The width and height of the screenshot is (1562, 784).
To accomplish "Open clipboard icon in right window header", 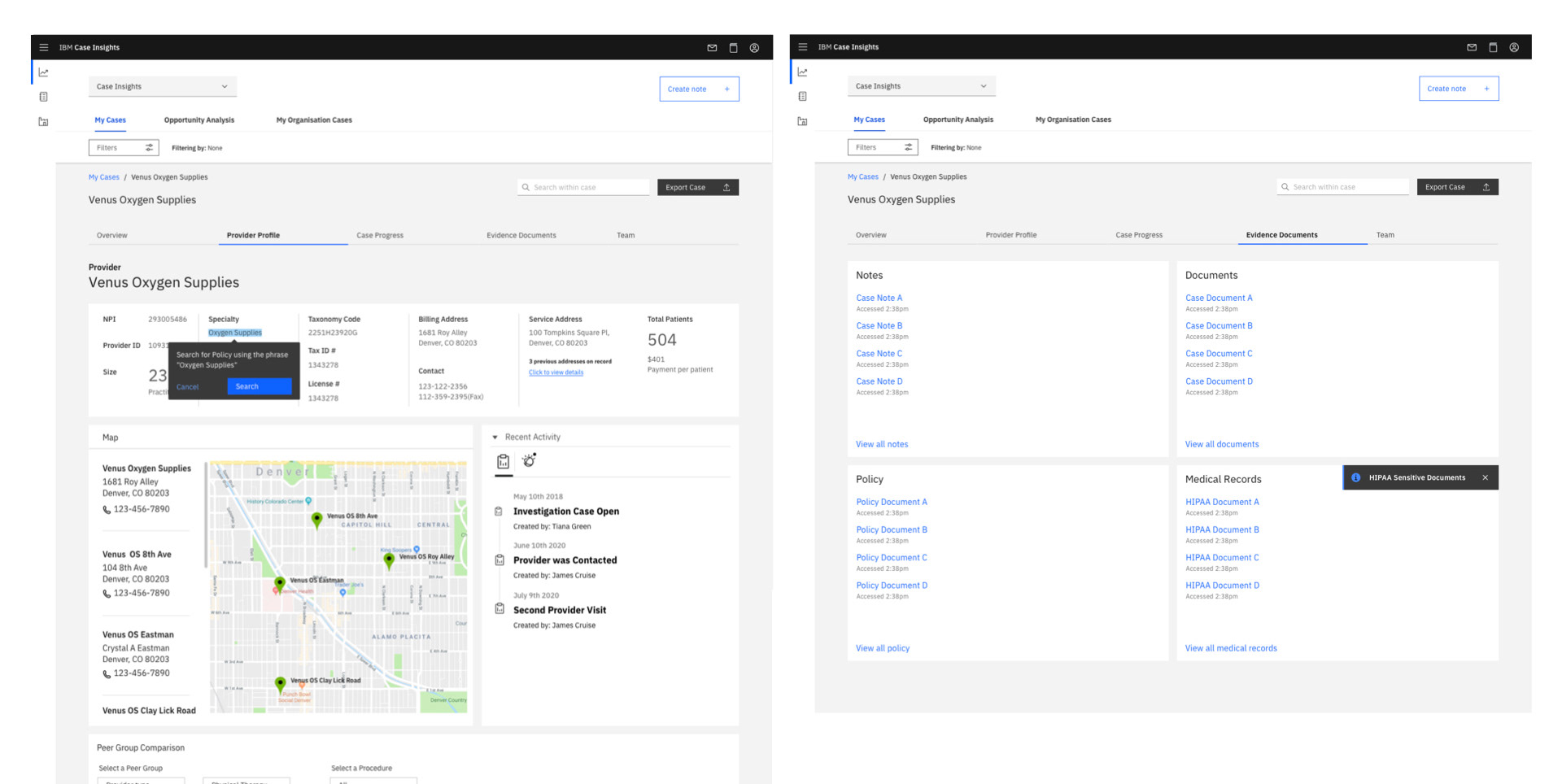I will click(1493, 47).
